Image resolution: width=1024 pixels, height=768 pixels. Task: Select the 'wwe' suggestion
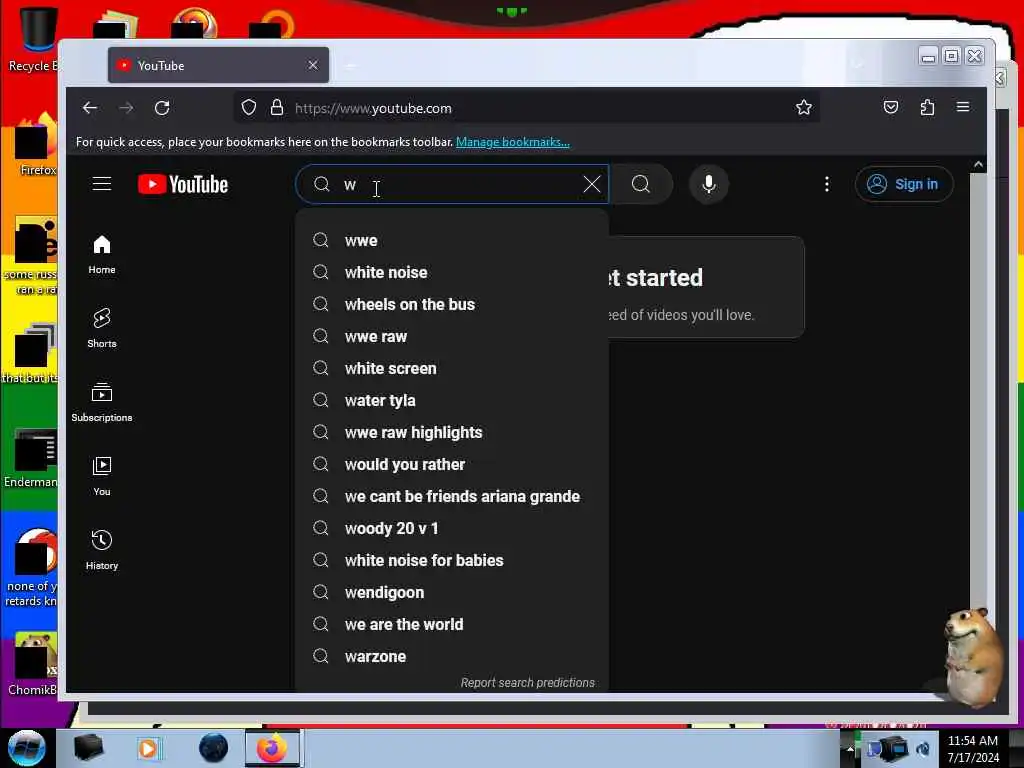coord(452,240)
